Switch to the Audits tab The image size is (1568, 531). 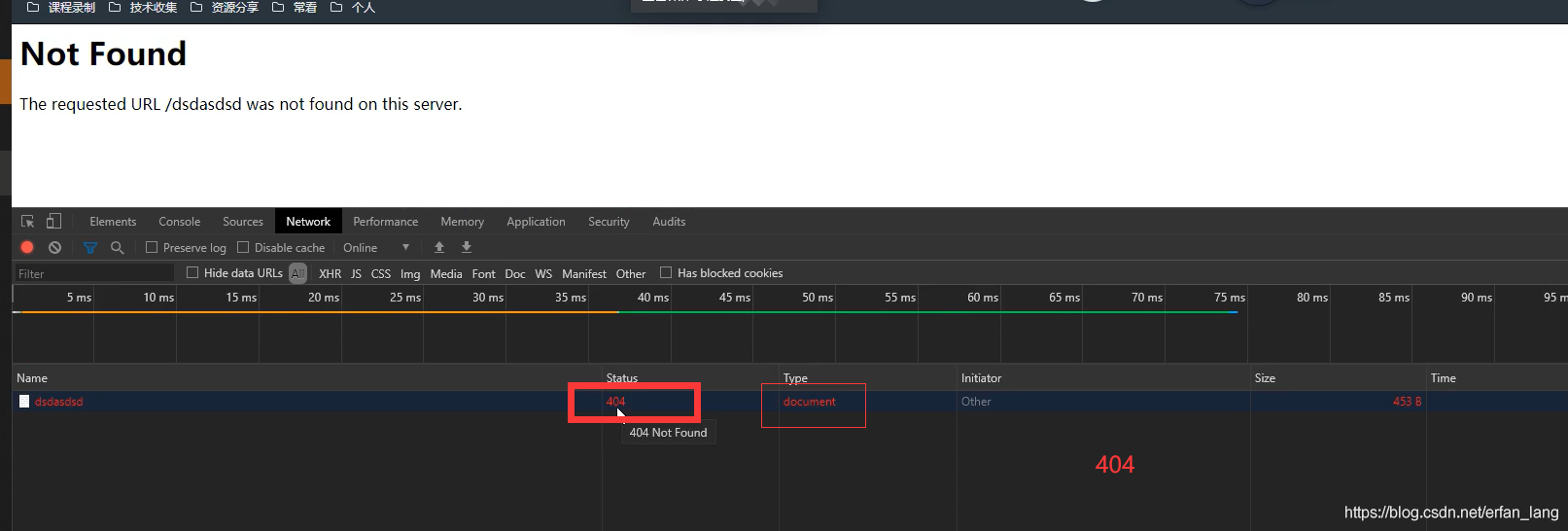click(x=669, y=222)
